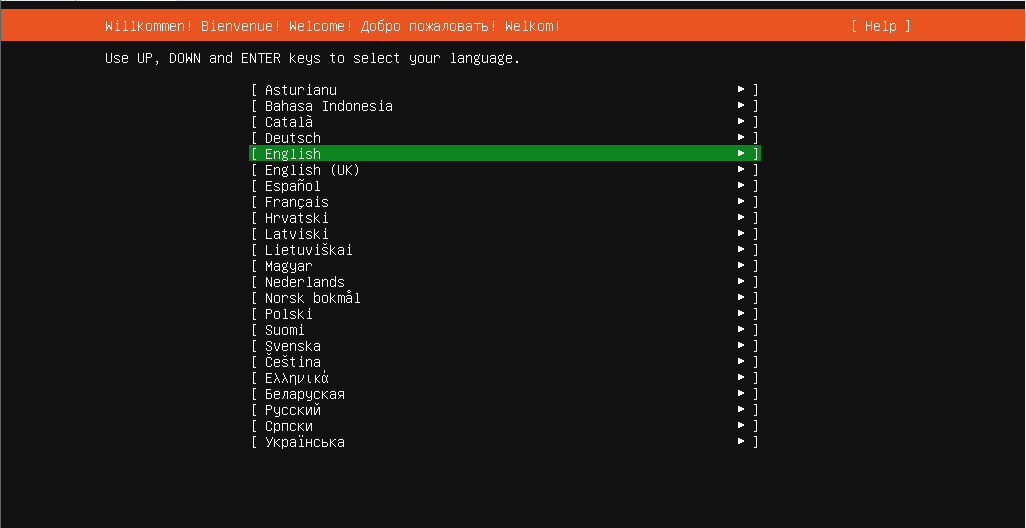Select Suomi language option
This screenshot has width=1026, height=528.
click(x=285, y=330)
